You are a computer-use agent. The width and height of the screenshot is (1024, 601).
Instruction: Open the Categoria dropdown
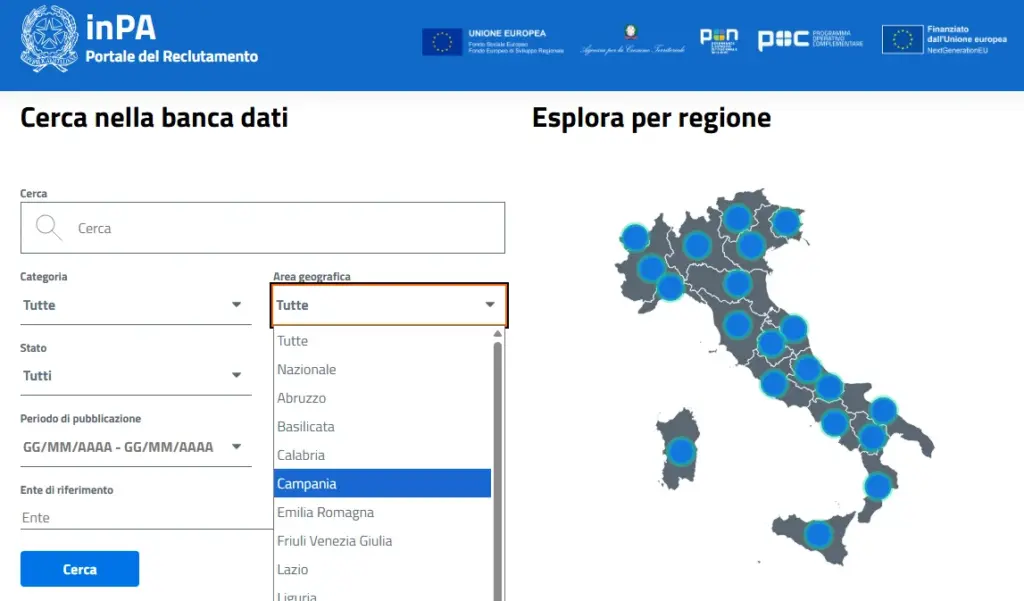click(x=136, y=305)
